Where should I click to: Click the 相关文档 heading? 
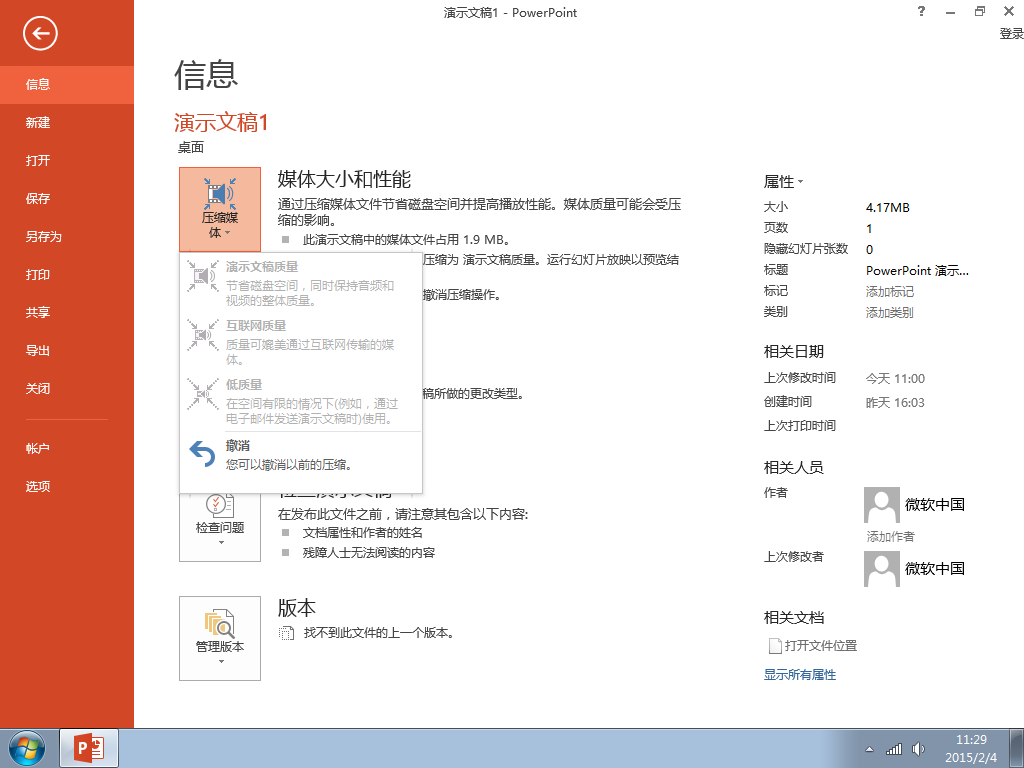(x=793, y=618)
